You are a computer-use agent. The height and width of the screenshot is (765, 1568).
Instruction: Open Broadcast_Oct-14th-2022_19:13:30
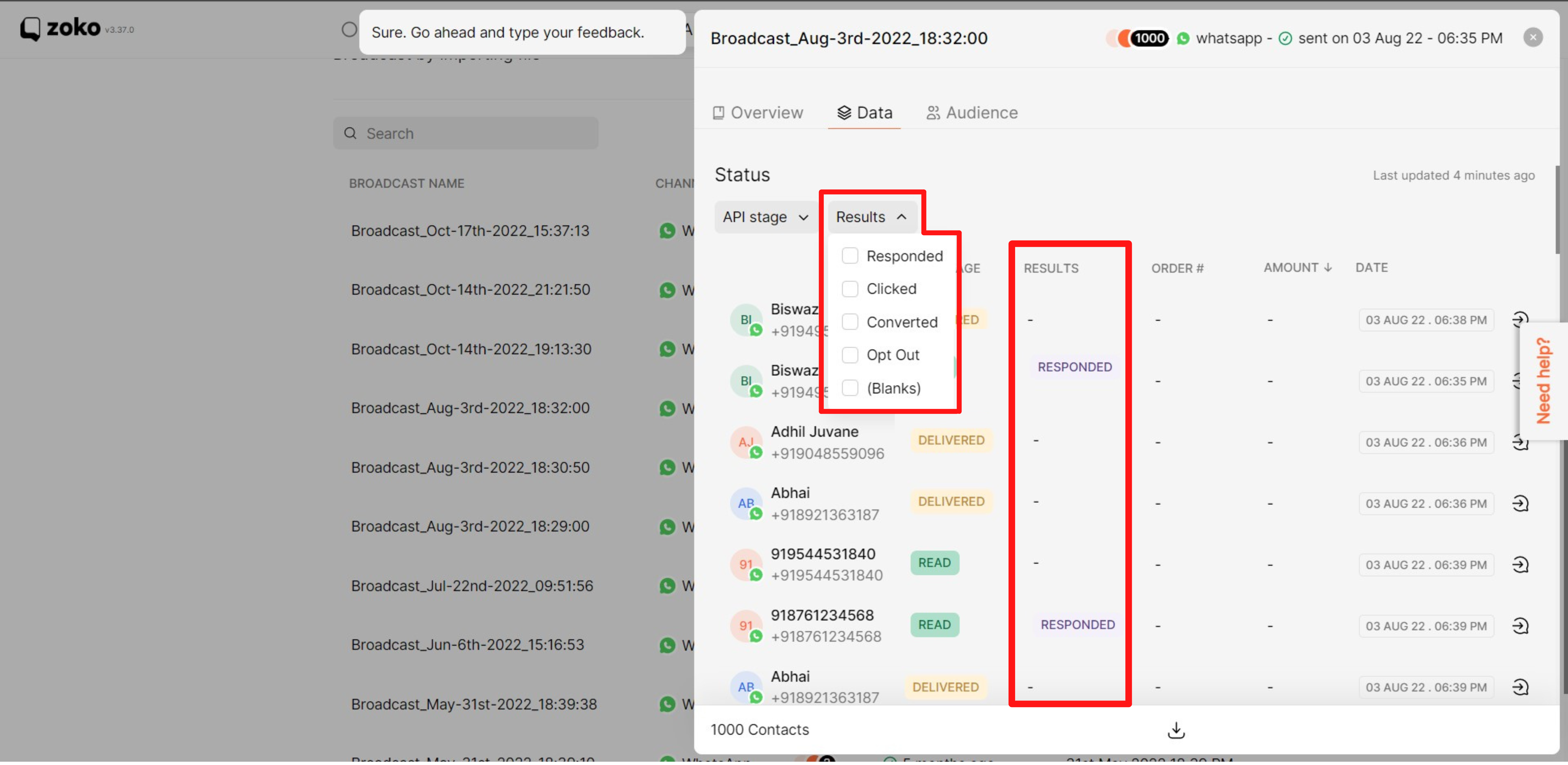click(x=471, y=349)
